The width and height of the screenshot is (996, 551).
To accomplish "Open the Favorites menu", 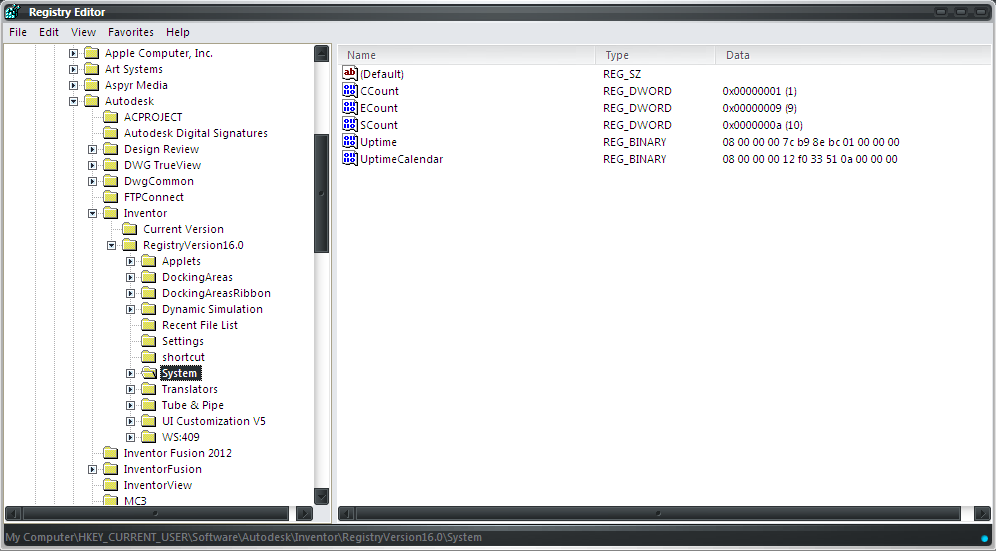I will point(130,32).
